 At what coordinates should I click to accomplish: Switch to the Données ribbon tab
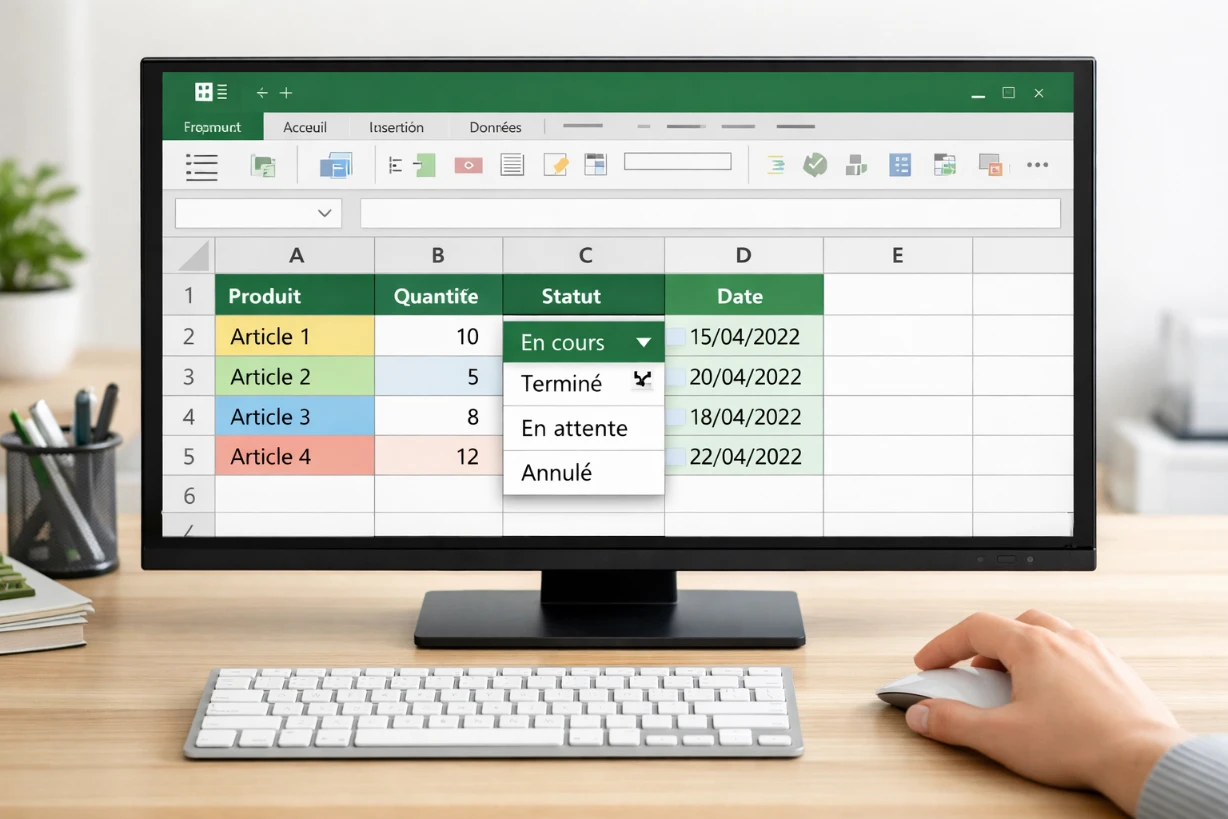495,127
